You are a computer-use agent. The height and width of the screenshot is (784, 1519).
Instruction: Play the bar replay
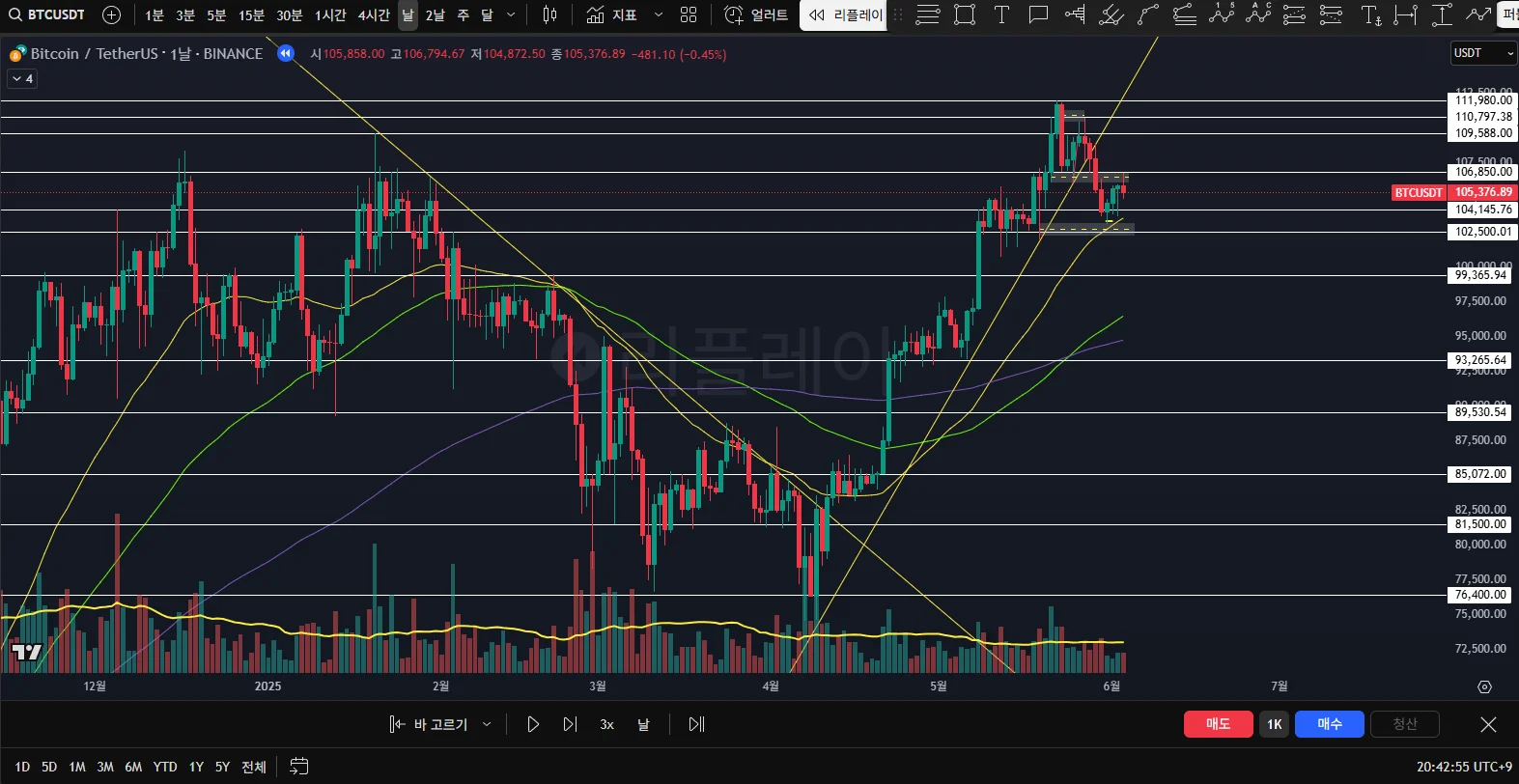coord(532,724)
